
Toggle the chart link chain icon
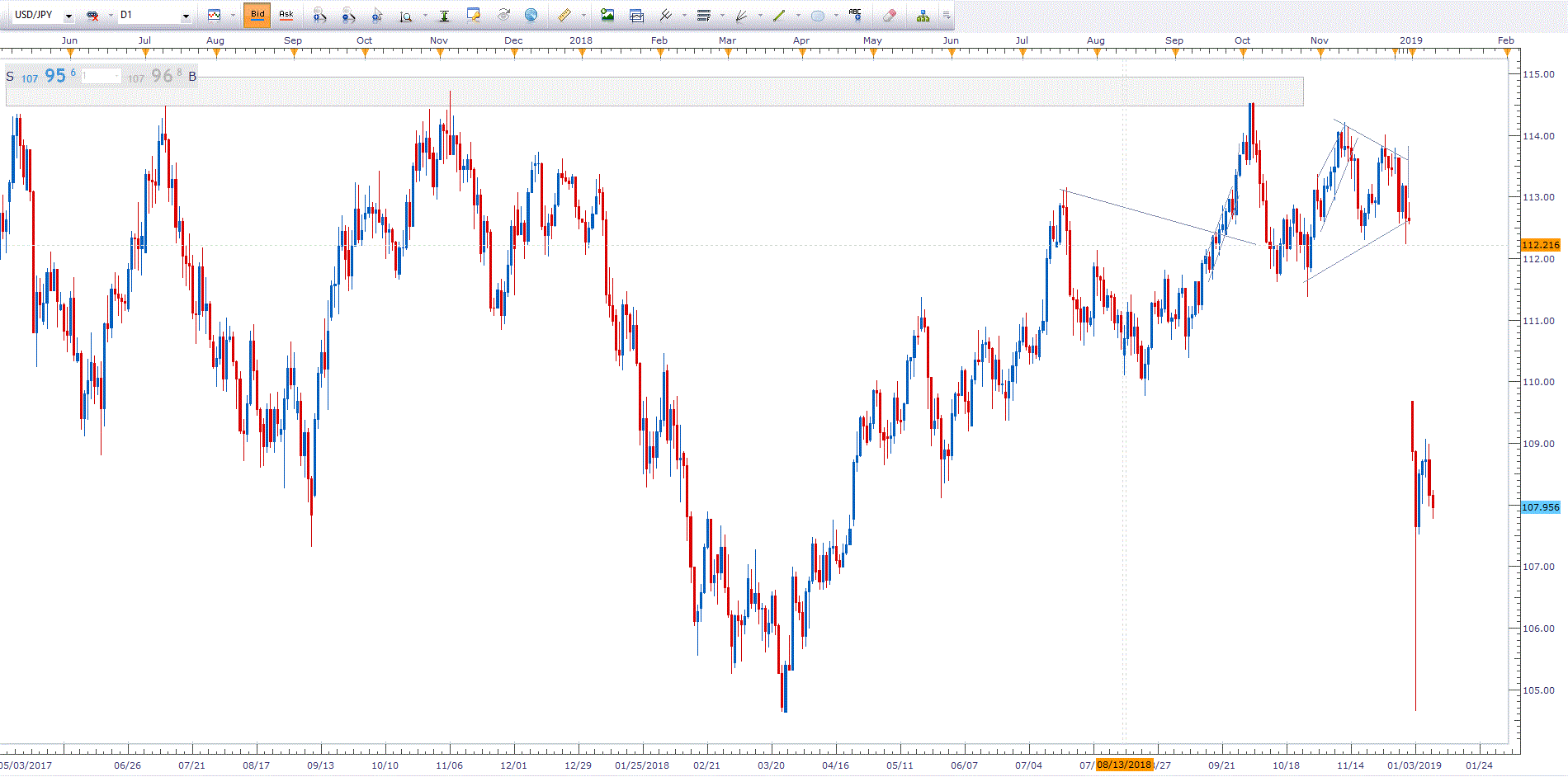[x=92, y=15]
